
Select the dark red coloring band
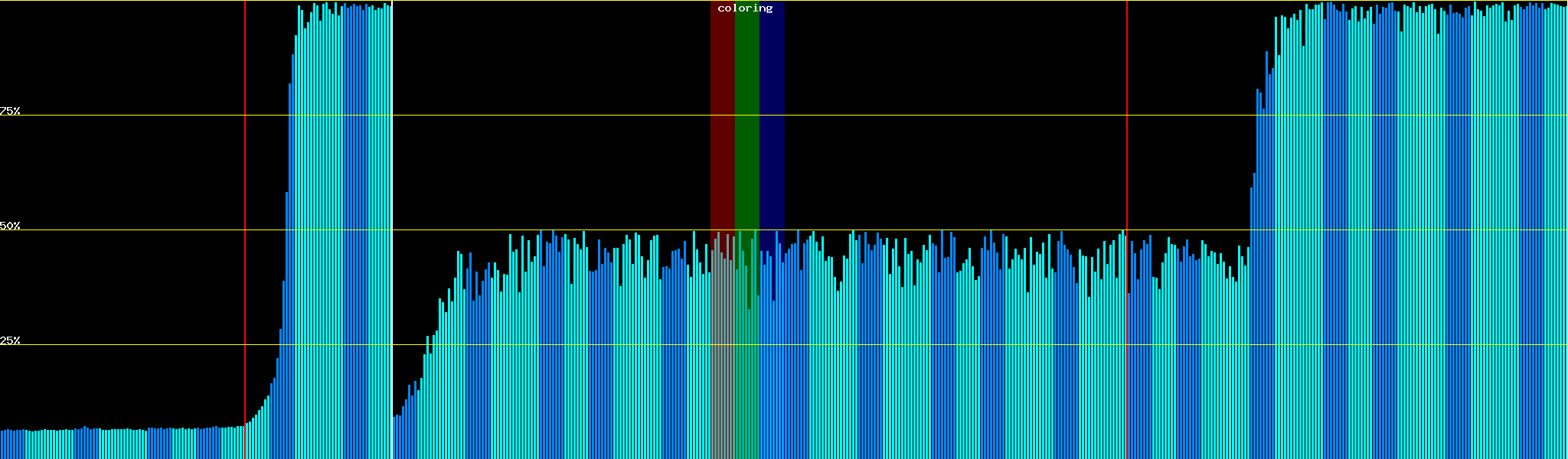[722, 115]
